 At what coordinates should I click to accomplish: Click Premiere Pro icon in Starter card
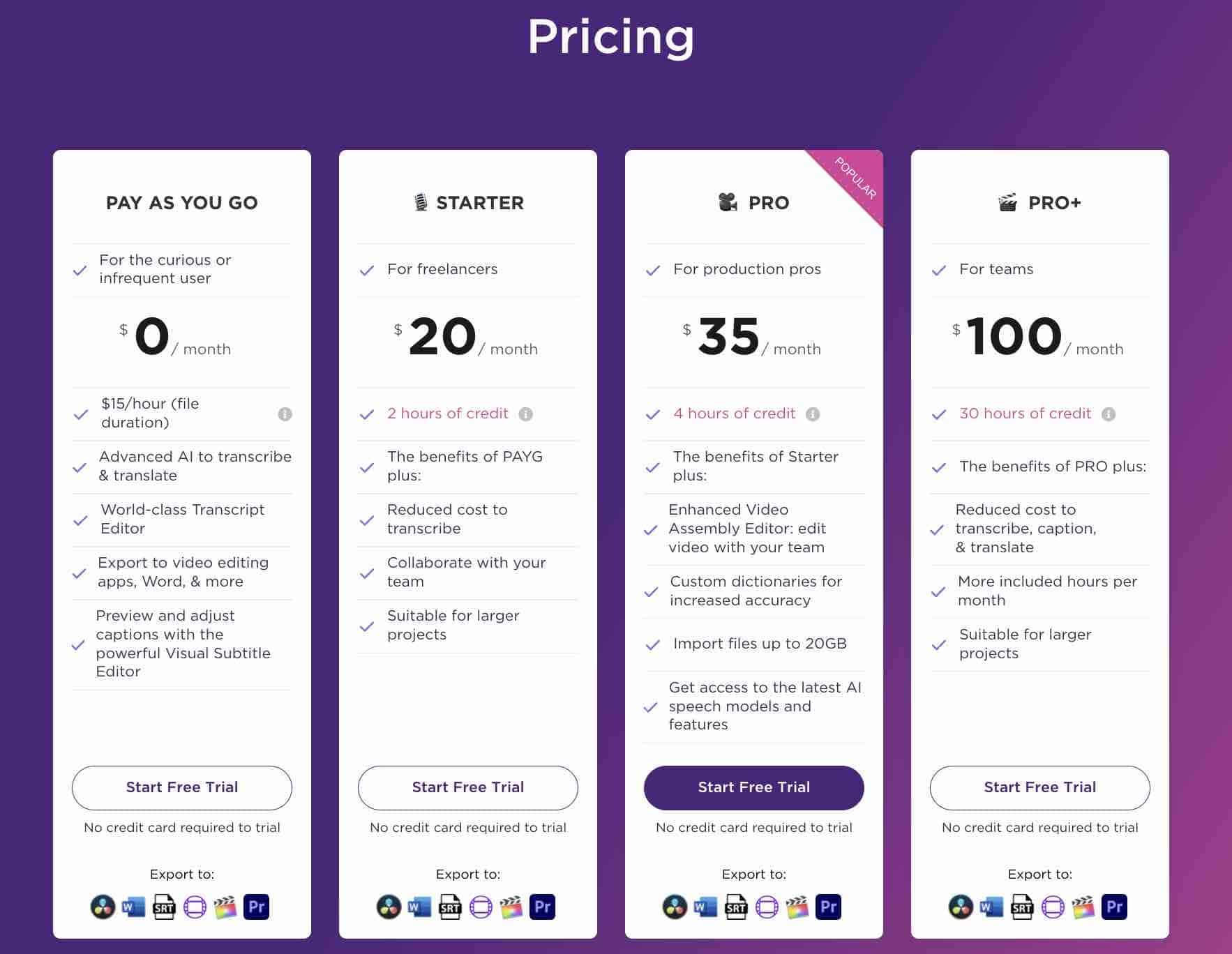542,907
